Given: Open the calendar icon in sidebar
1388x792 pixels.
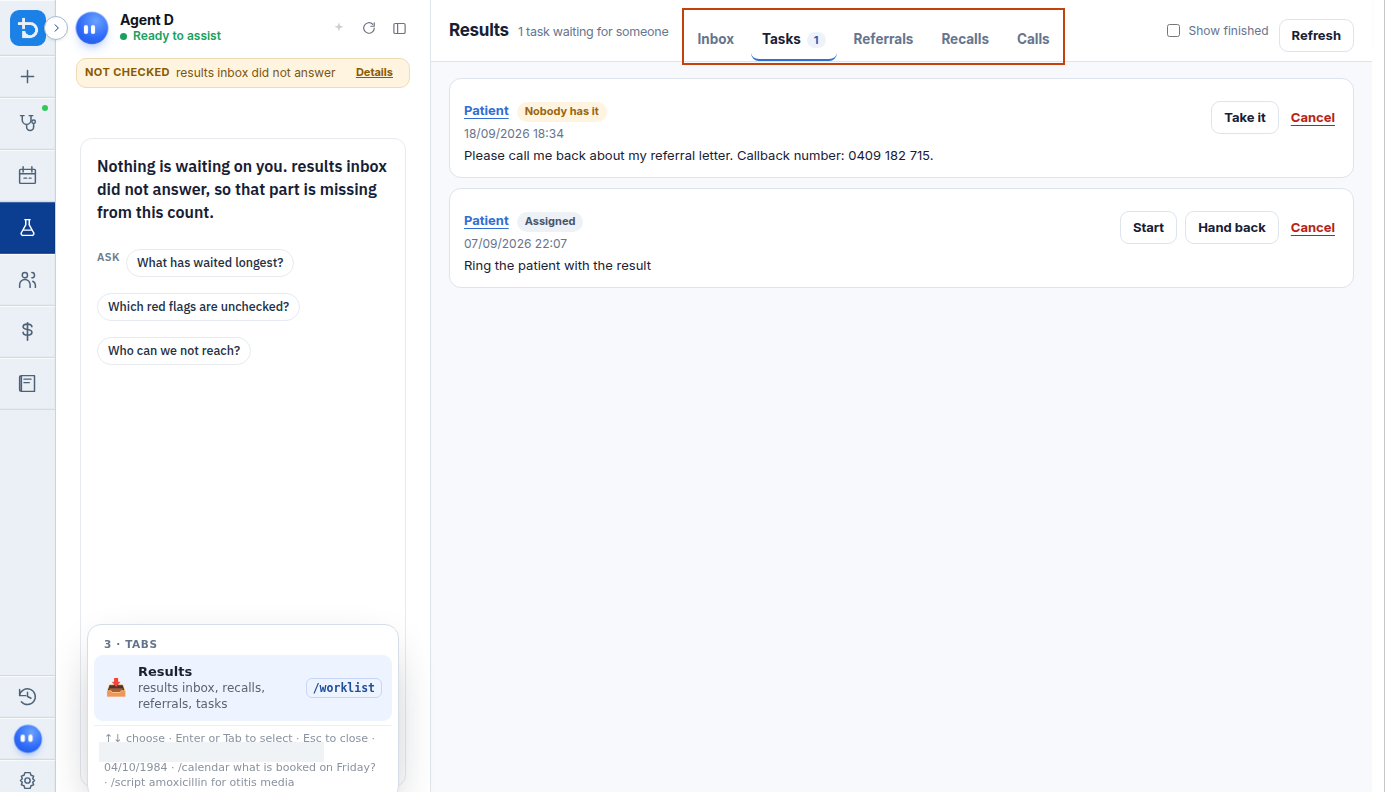Looking at the screenshot, I should click(27, 176).
